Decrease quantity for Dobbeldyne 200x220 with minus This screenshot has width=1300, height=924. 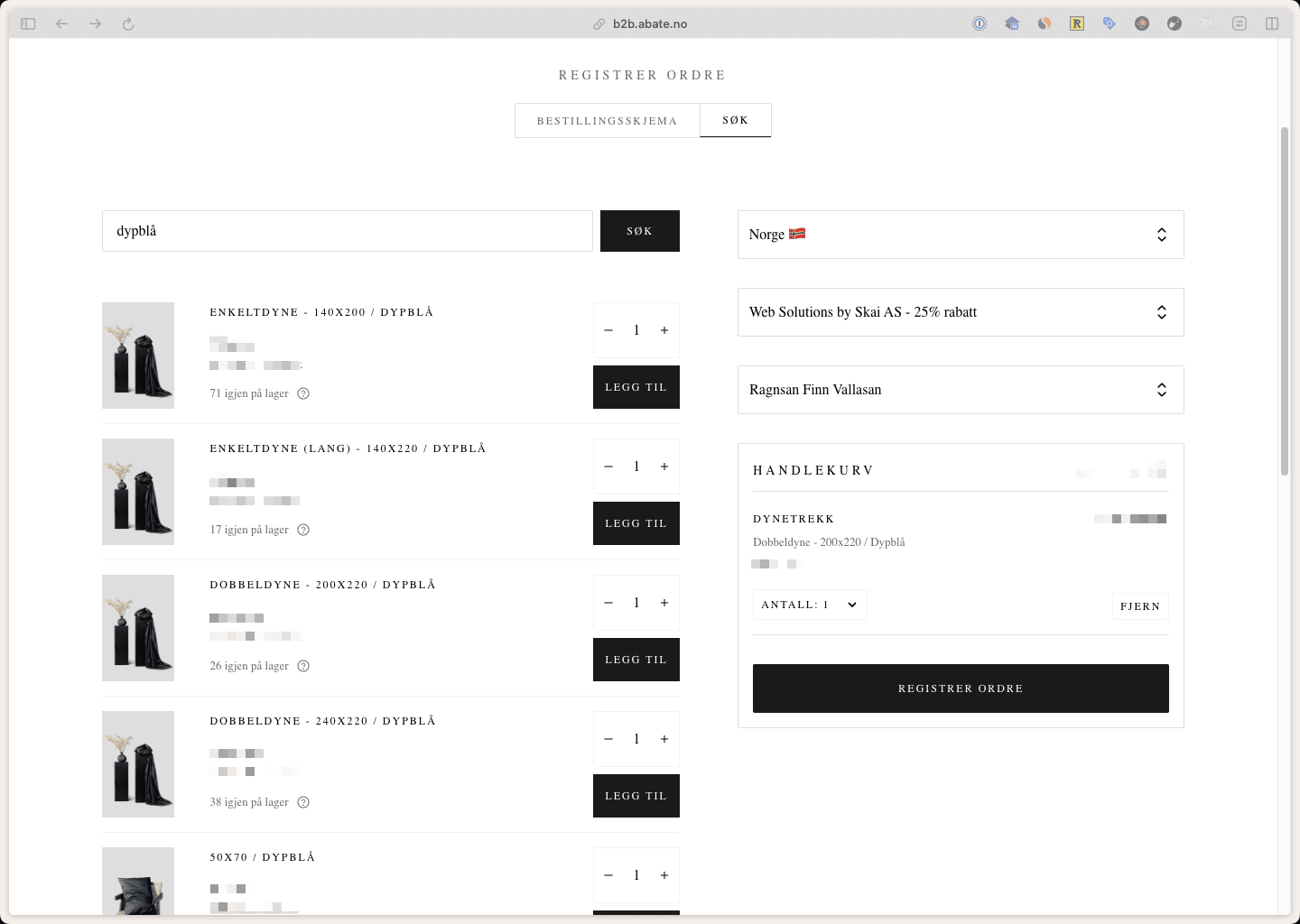point(608,603)
